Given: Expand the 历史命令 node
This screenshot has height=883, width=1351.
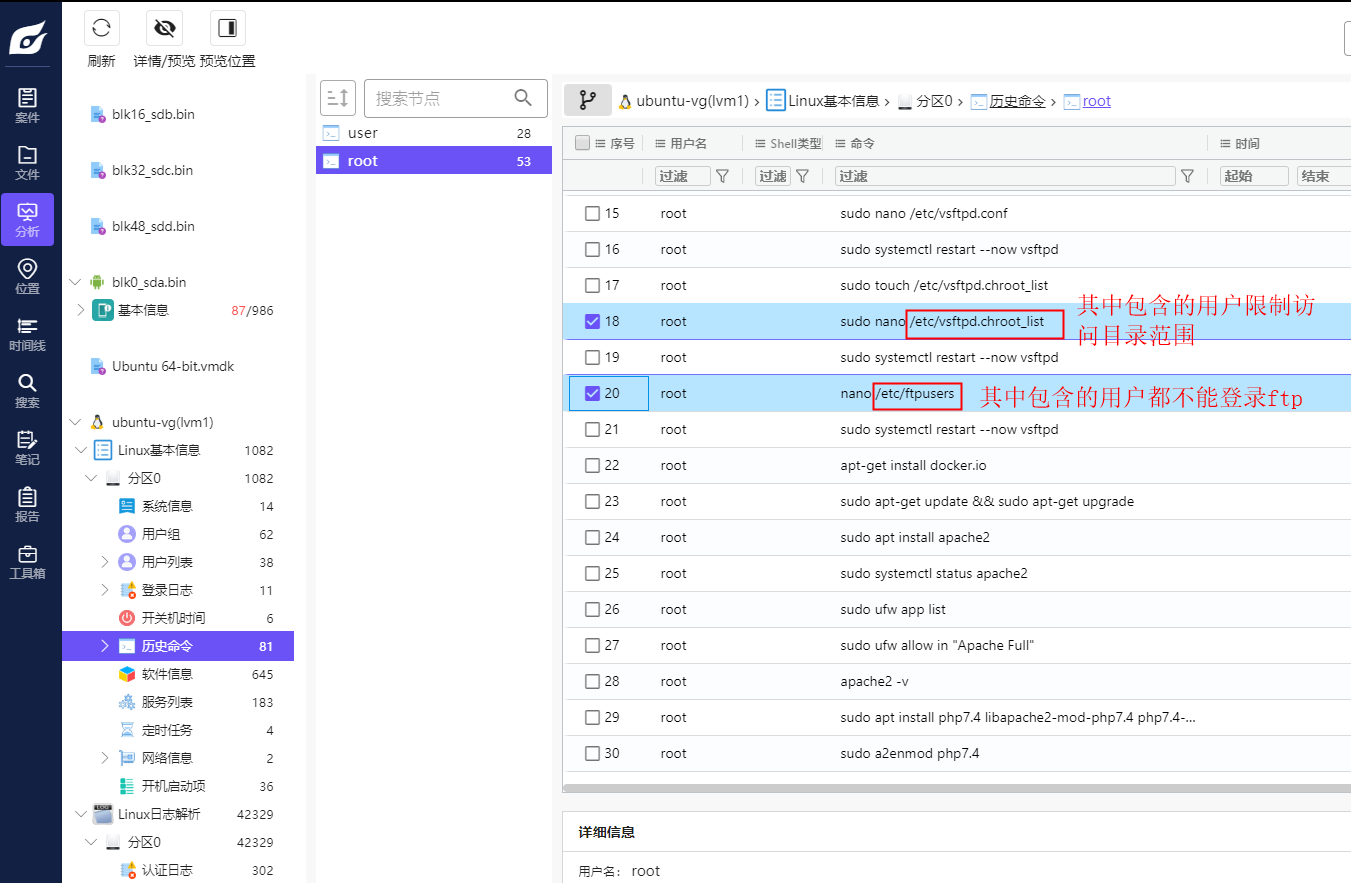Looking at the screenshot, I should tap(105, 646).
